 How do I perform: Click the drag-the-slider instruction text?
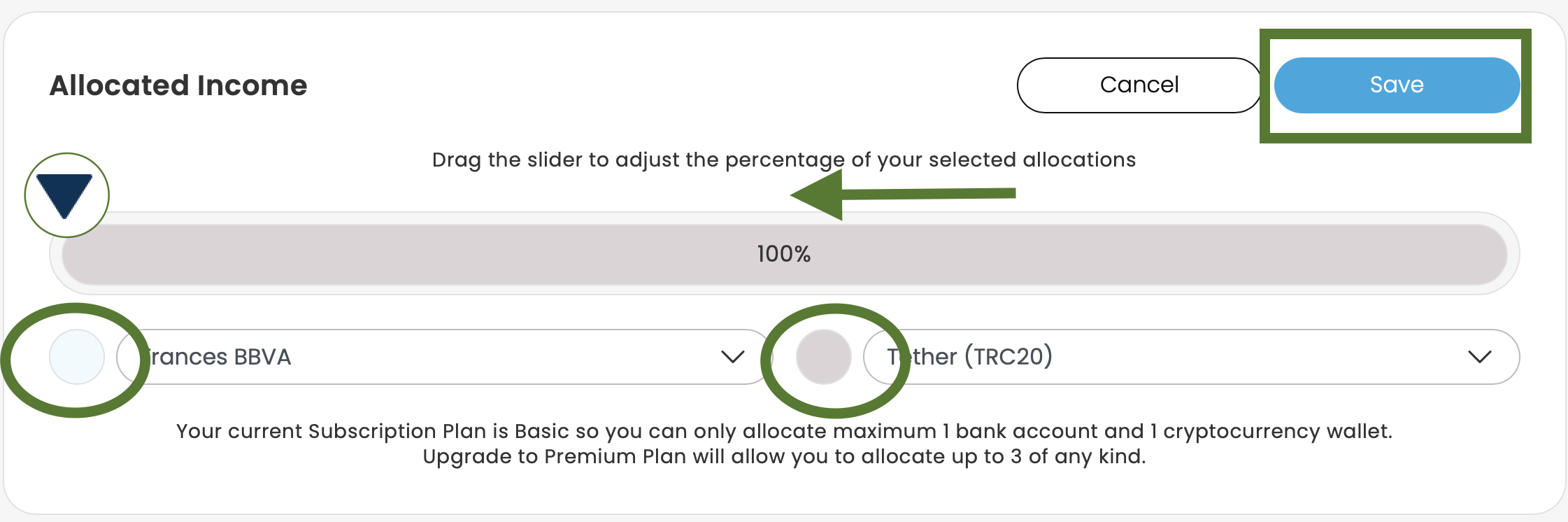(783, 160)
